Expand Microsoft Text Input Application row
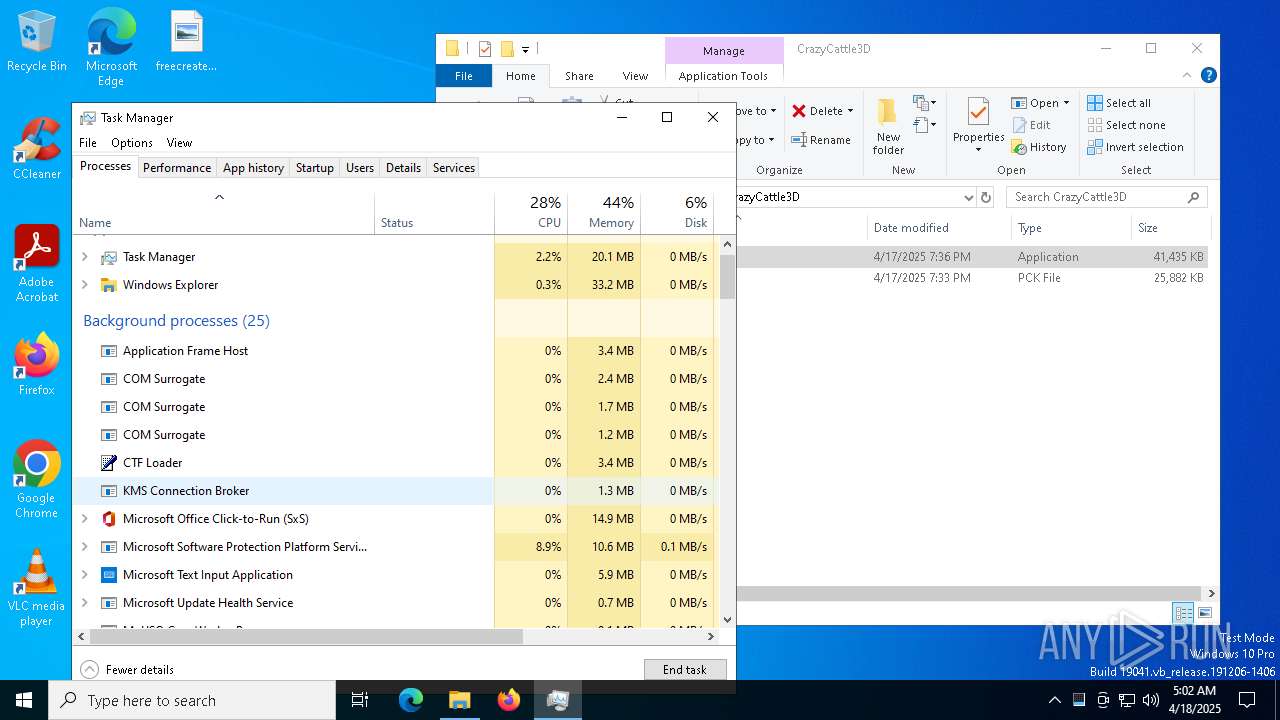Screen dimensions: 1280x720 (84, 575)
